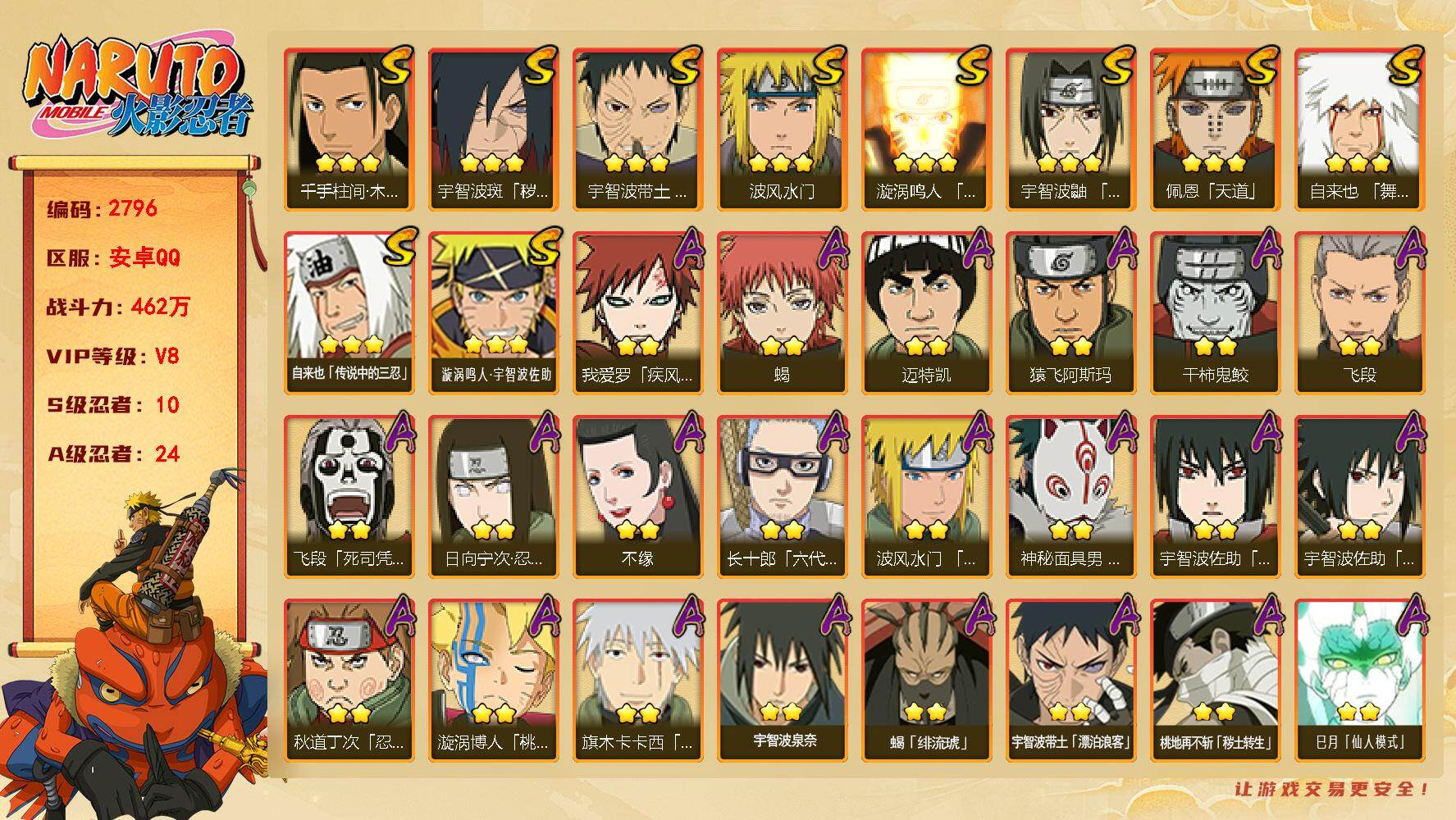
Task: Click S badge on 宇智波斑 card
Action: pos(542,66)
